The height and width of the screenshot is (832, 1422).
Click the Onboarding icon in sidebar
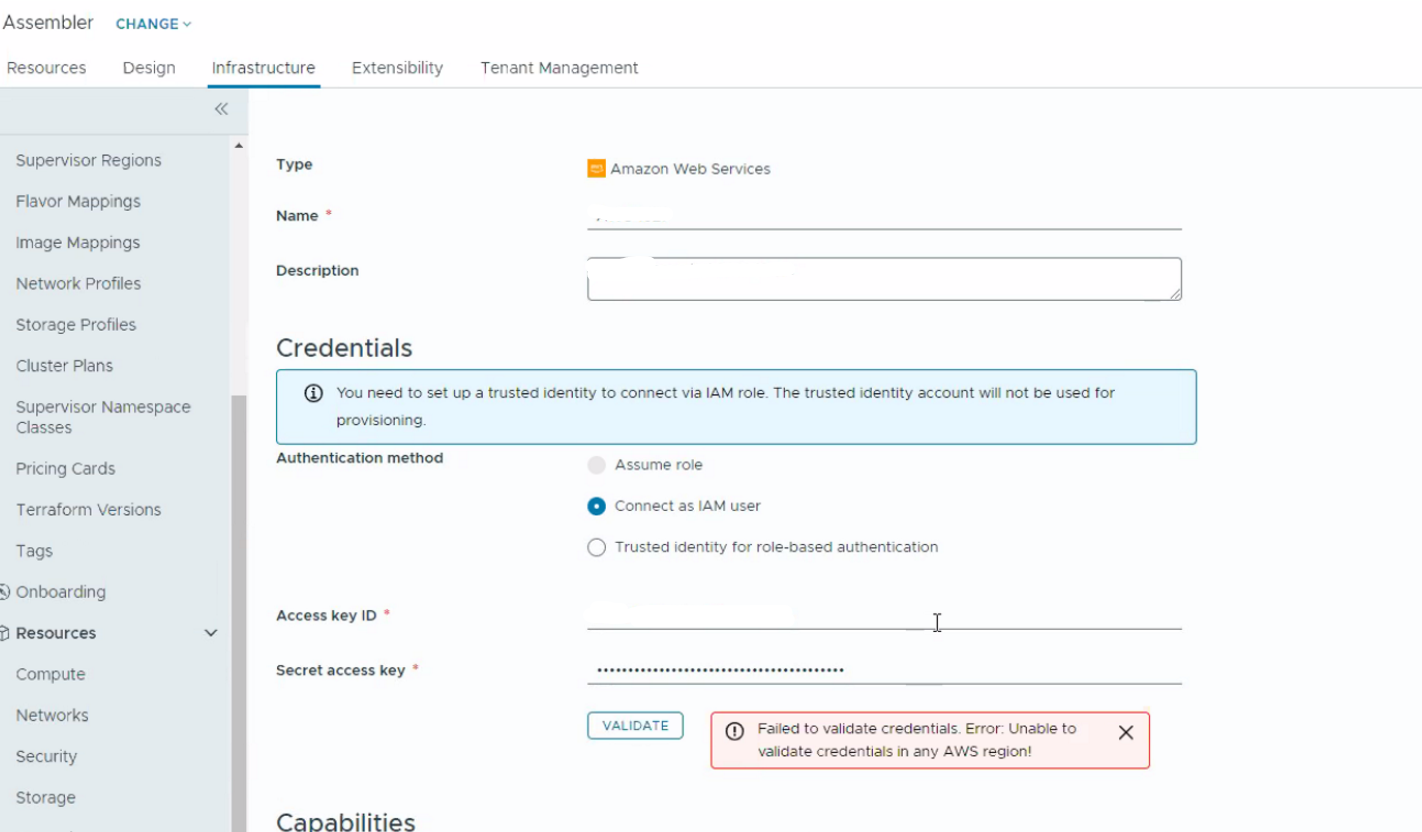[4, 592]
